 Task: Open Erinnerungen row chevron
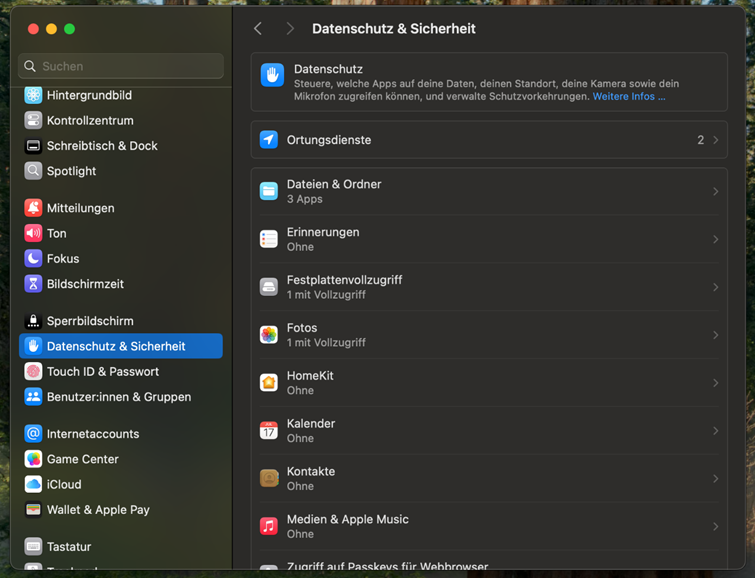point(716,239)
